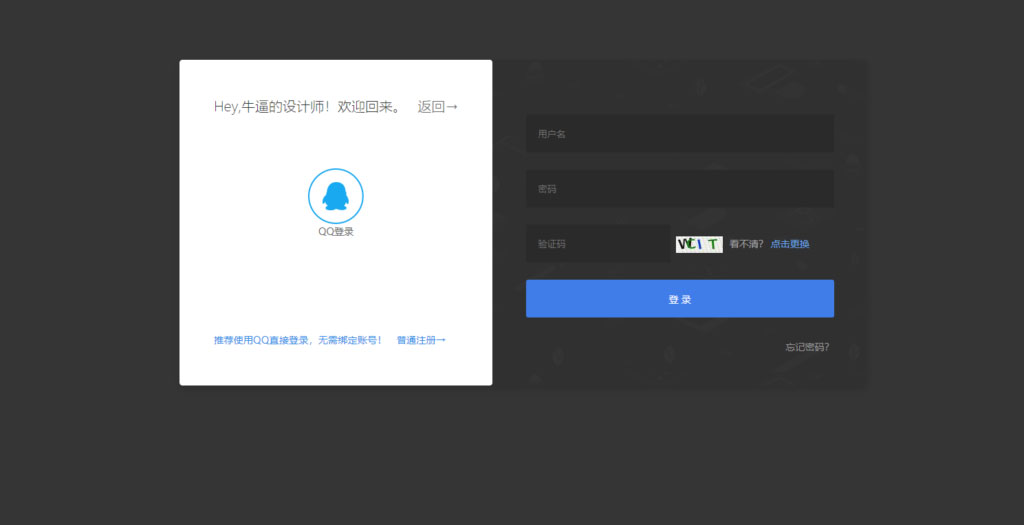Click the '推荐使用QQ直接登录，无需绑定账号！' link
Image resolution: width=1024 pixels, height=525 pixels.
tap(297, 340)
